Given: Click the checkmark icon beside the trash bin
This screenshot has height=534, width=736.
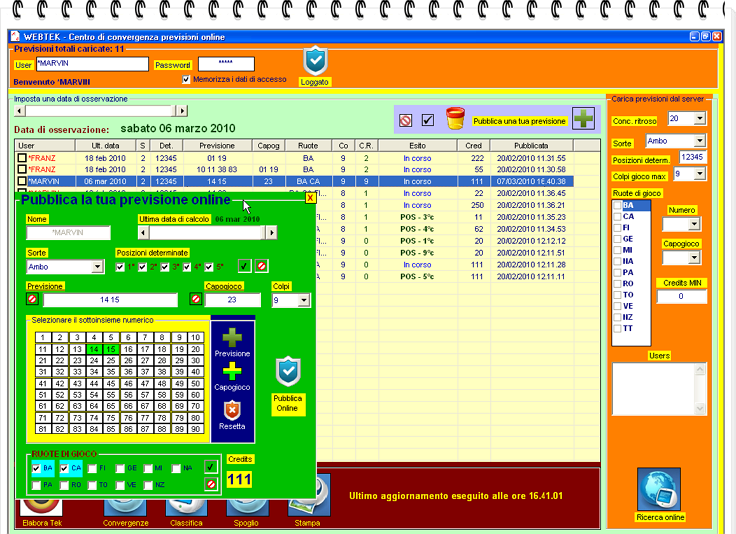Looking at the screenshot, I should pos(428,120).
